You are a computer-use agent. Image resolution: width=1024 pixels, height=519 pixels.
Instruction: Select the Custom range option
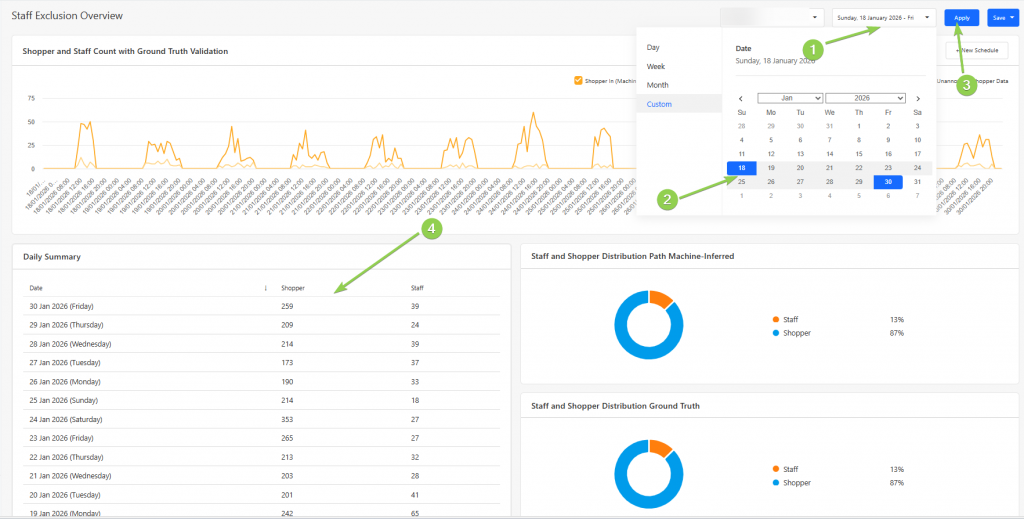[x=660, y=104]
